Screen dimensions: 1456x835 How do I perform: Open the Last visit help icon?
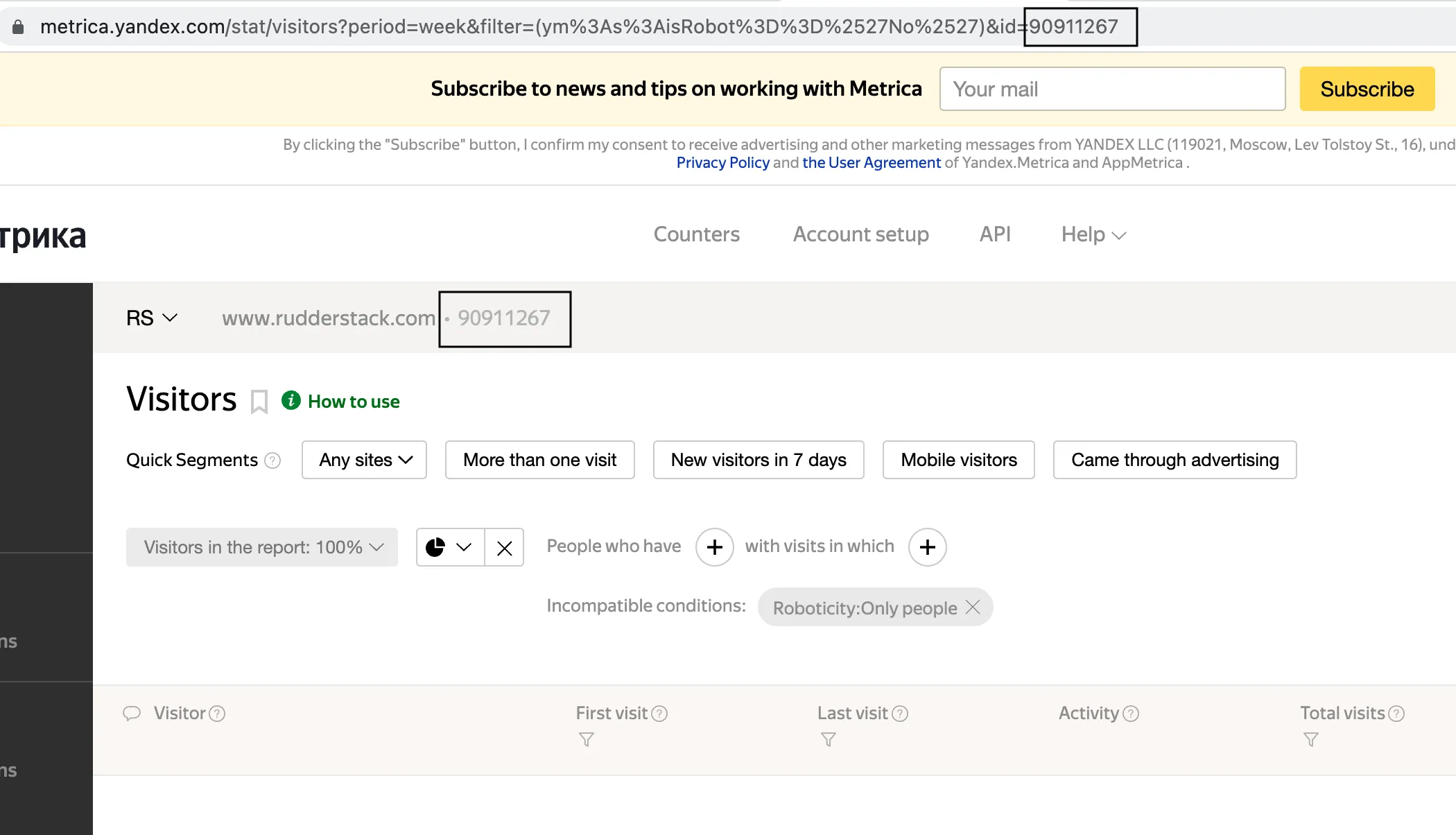click(900, 714)
